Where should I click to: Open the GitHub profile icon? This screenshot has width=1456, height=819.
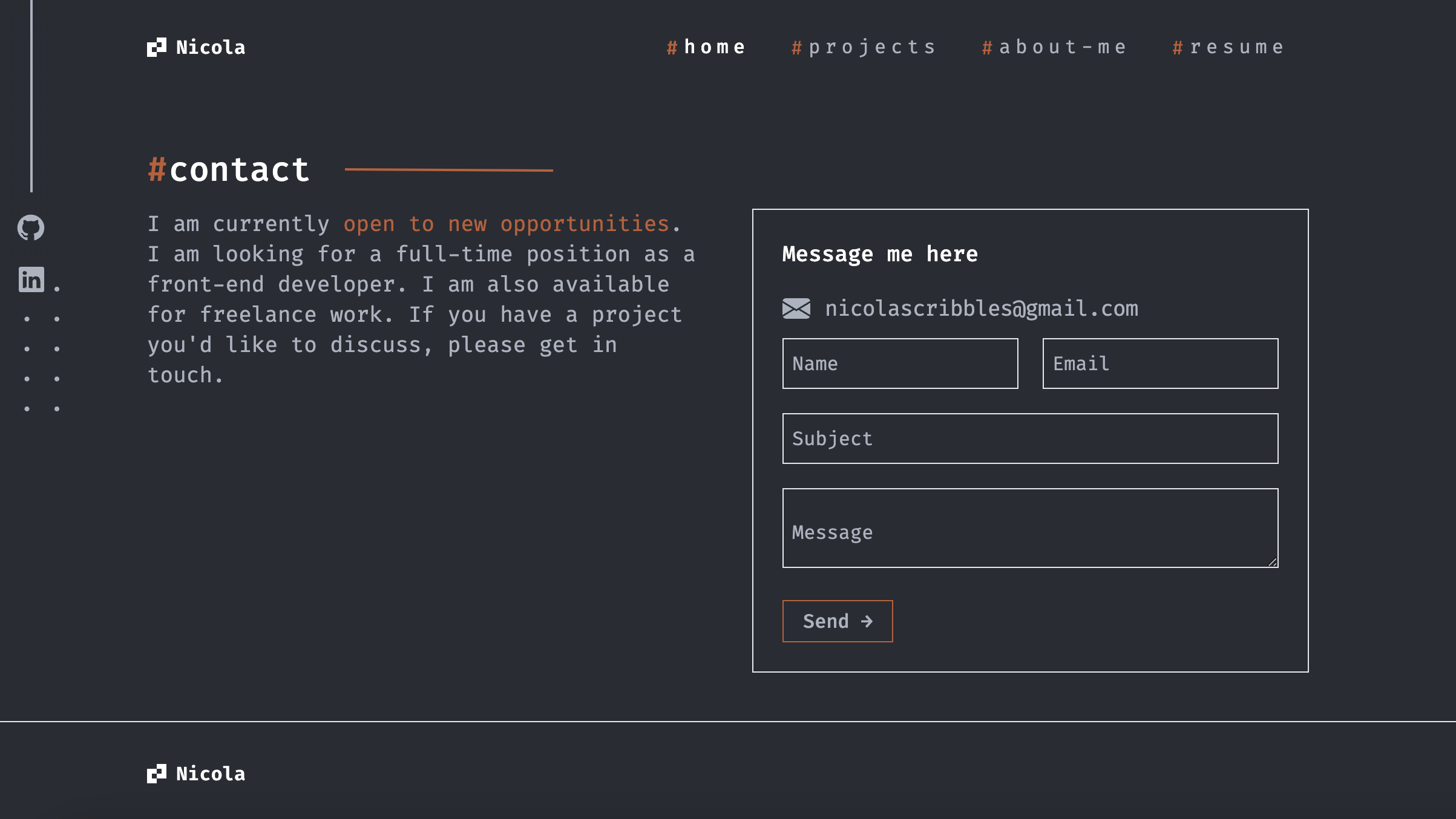[x=31, y=227]
